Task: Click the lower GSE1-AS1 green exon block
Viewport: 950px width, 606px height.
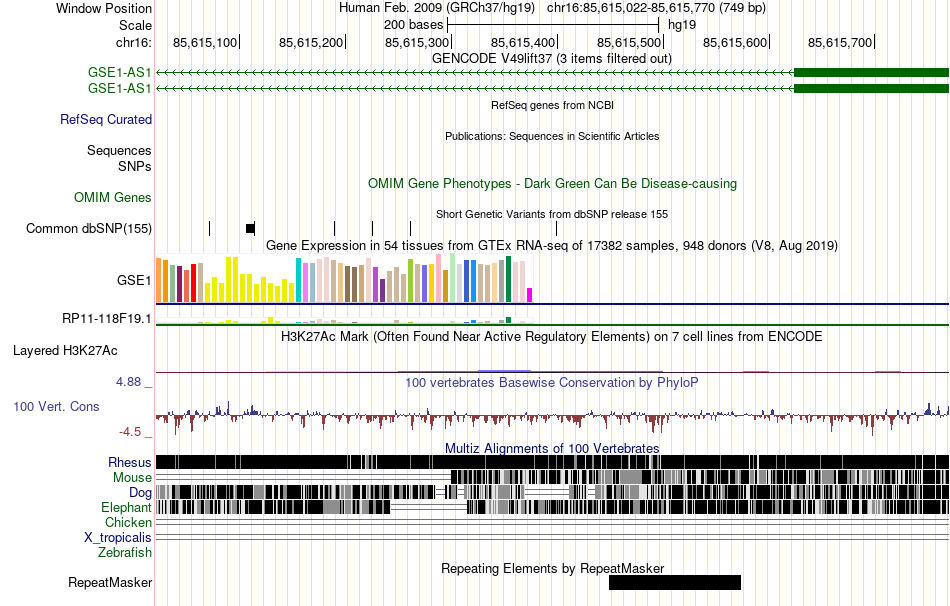Action: (x=871, y=88)
